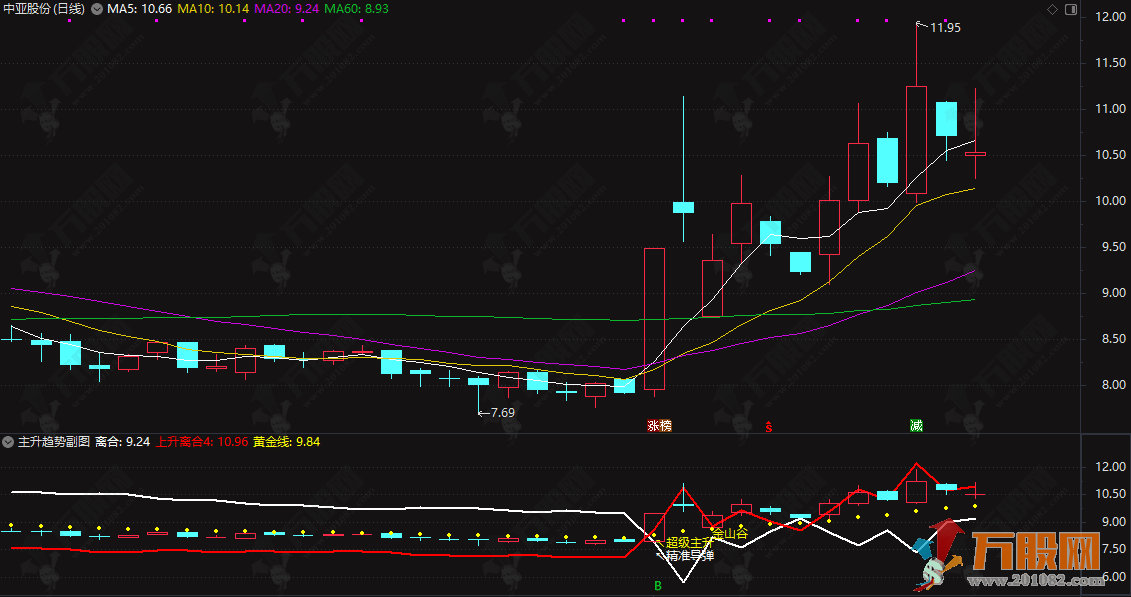Viewport: 1131px width, 597px height.
Task: Select the MA5 indicator label
Action: (139, 9)
